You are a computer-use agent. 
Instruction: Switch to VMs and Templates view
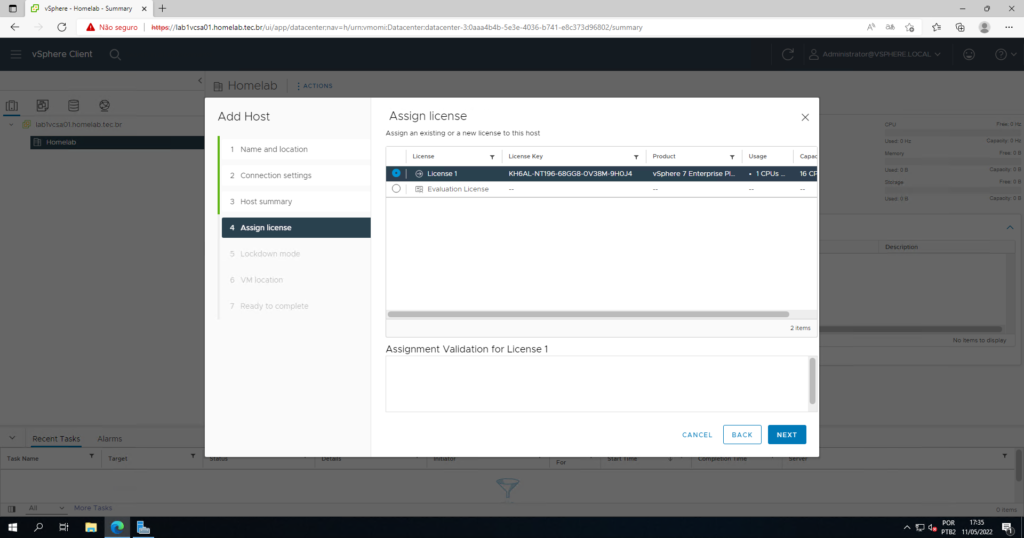click(x=42, y=105)
